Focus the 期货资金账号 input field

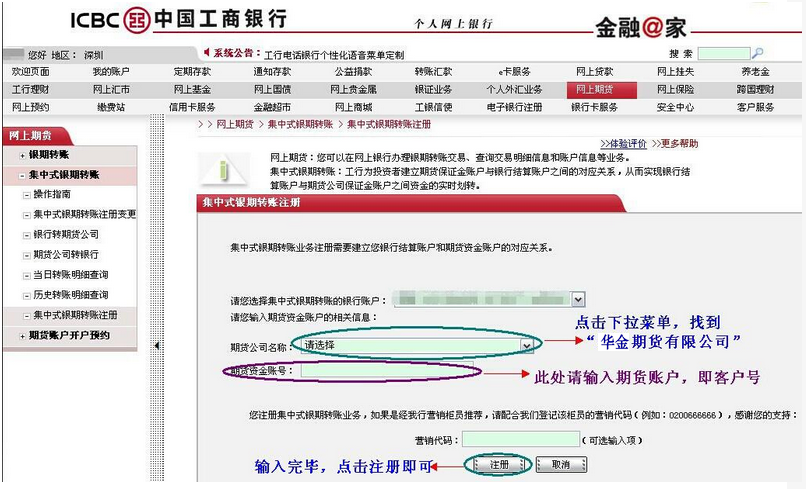[387, 370]
